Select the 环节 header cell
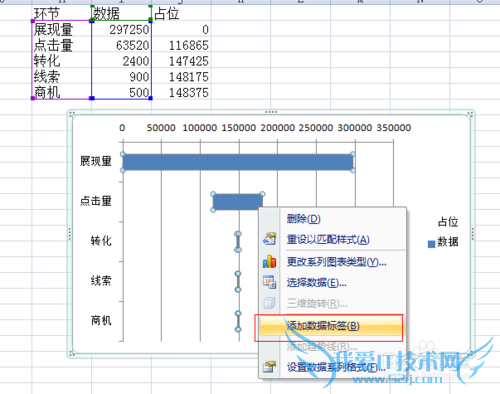 coord(62,13)
